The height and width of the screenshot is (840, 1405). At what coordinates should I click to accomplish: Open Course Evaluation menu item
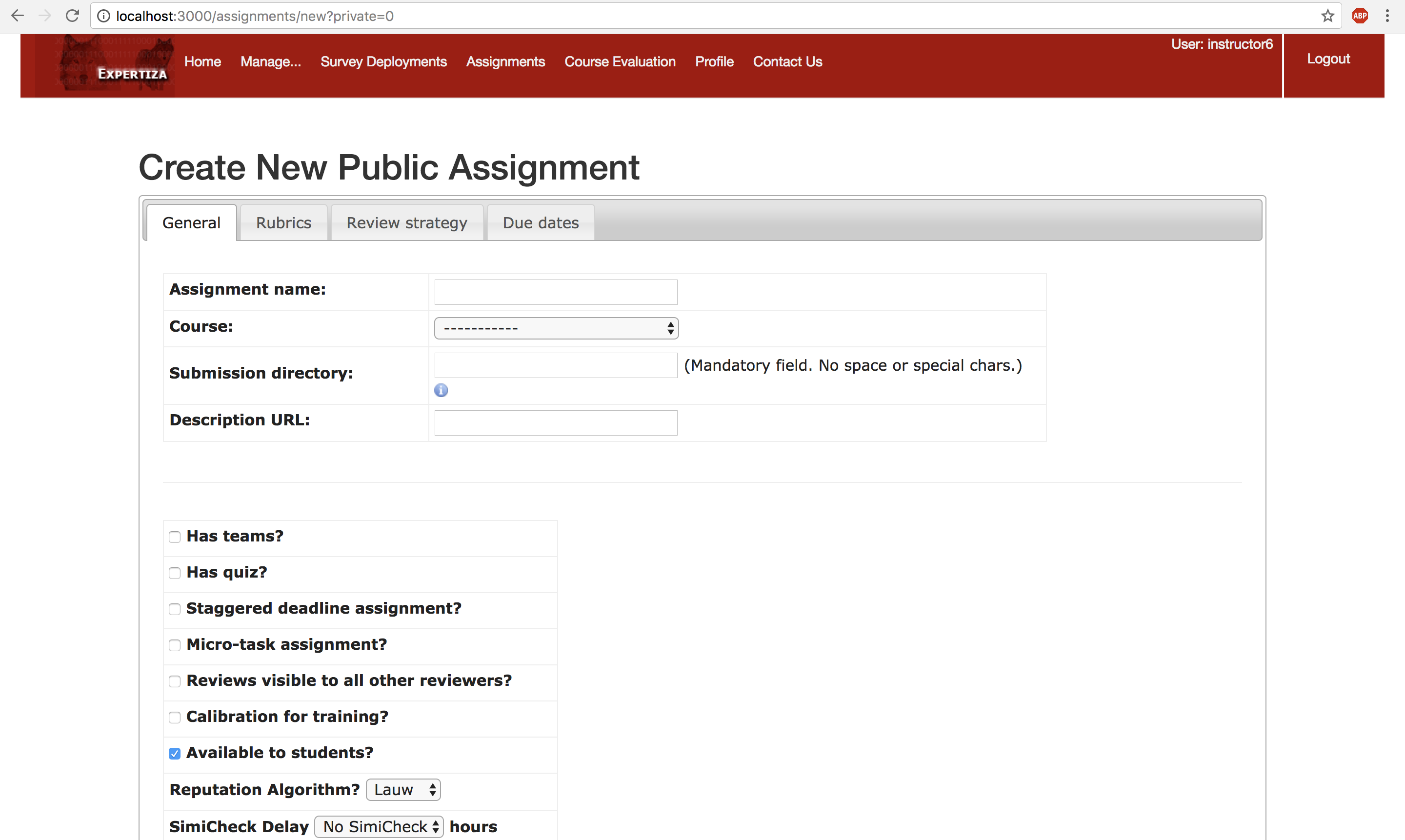tap(620, 61)
